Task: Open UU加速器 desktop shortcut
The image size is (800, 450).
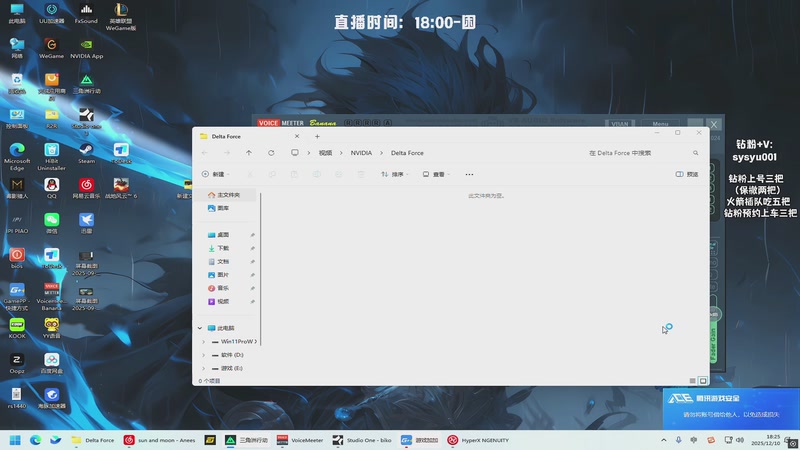Action: (x=52, y=14)
